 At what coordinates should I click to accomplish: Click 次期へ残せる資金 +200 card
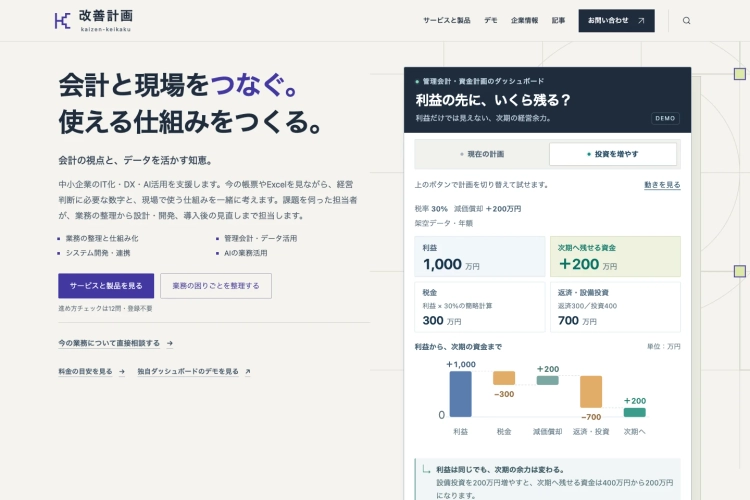coord(615,256)
